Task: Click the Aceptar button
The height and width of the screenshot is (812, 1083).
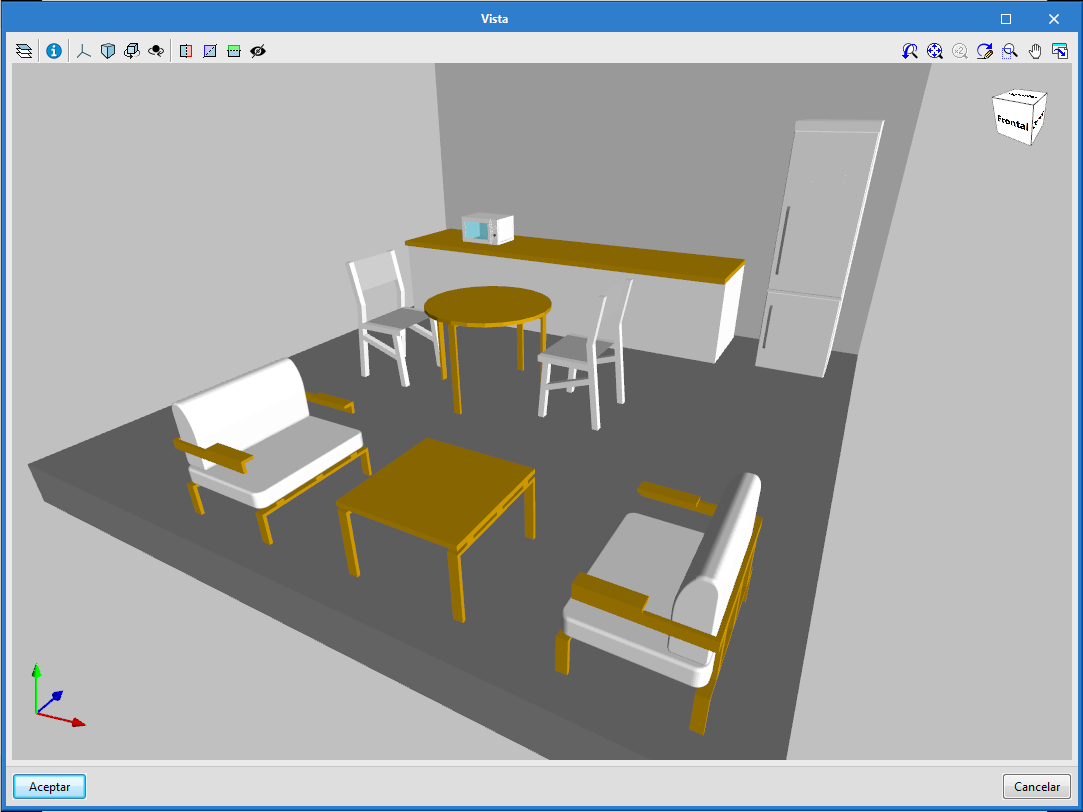Action: tap(50, 786)
